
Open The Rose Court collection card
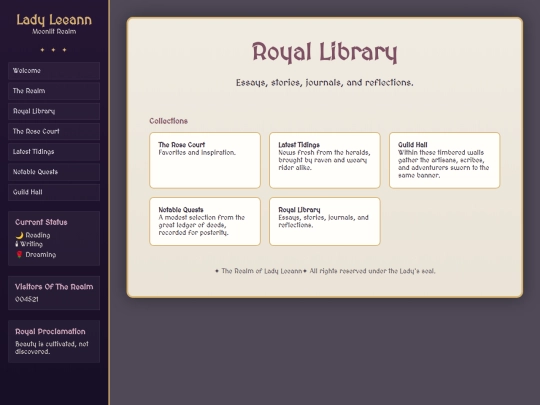click(x=205, y=160)
